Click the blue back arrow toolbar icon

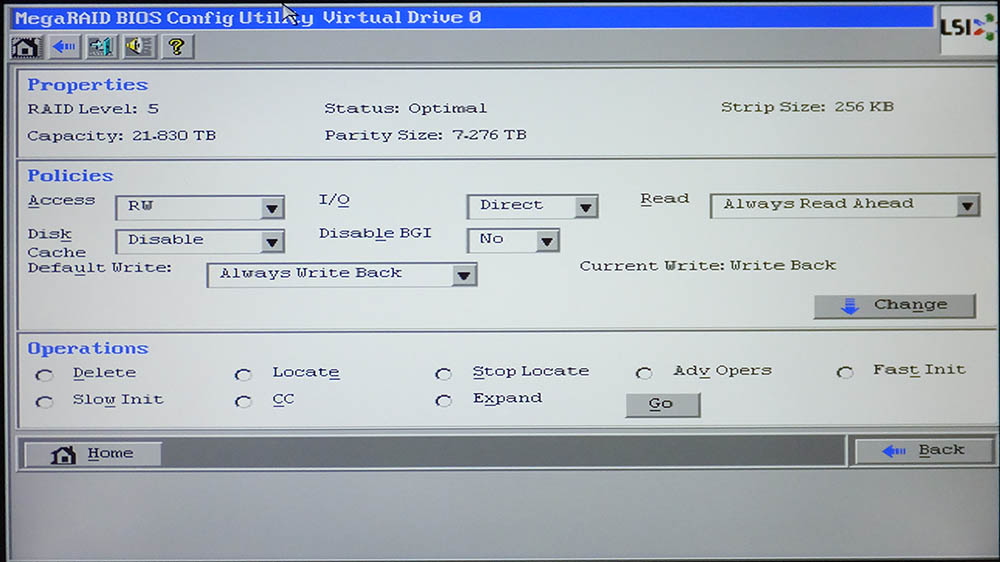64,47
